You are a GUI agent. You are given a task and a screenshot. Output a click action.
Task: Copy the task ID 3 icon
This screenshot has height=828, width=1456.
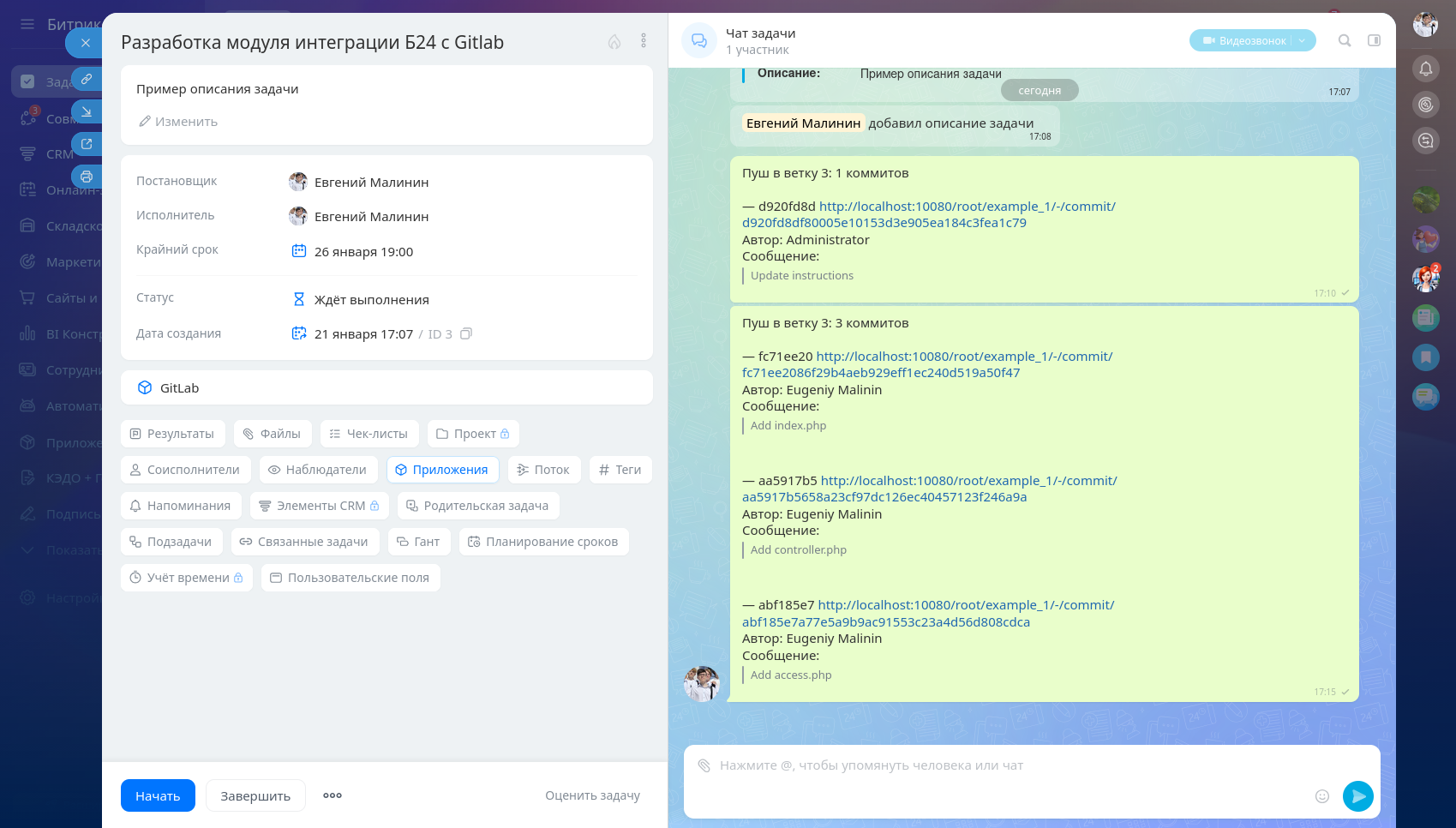tap(466, 333)
